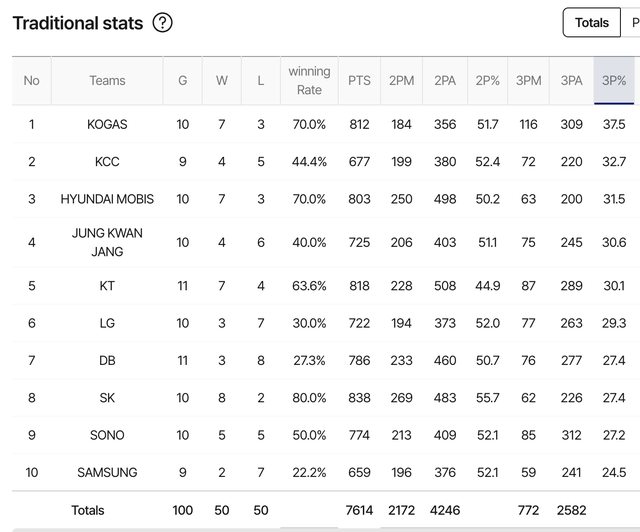Click the No column header
640x532 pixels.
pos(31,81)
